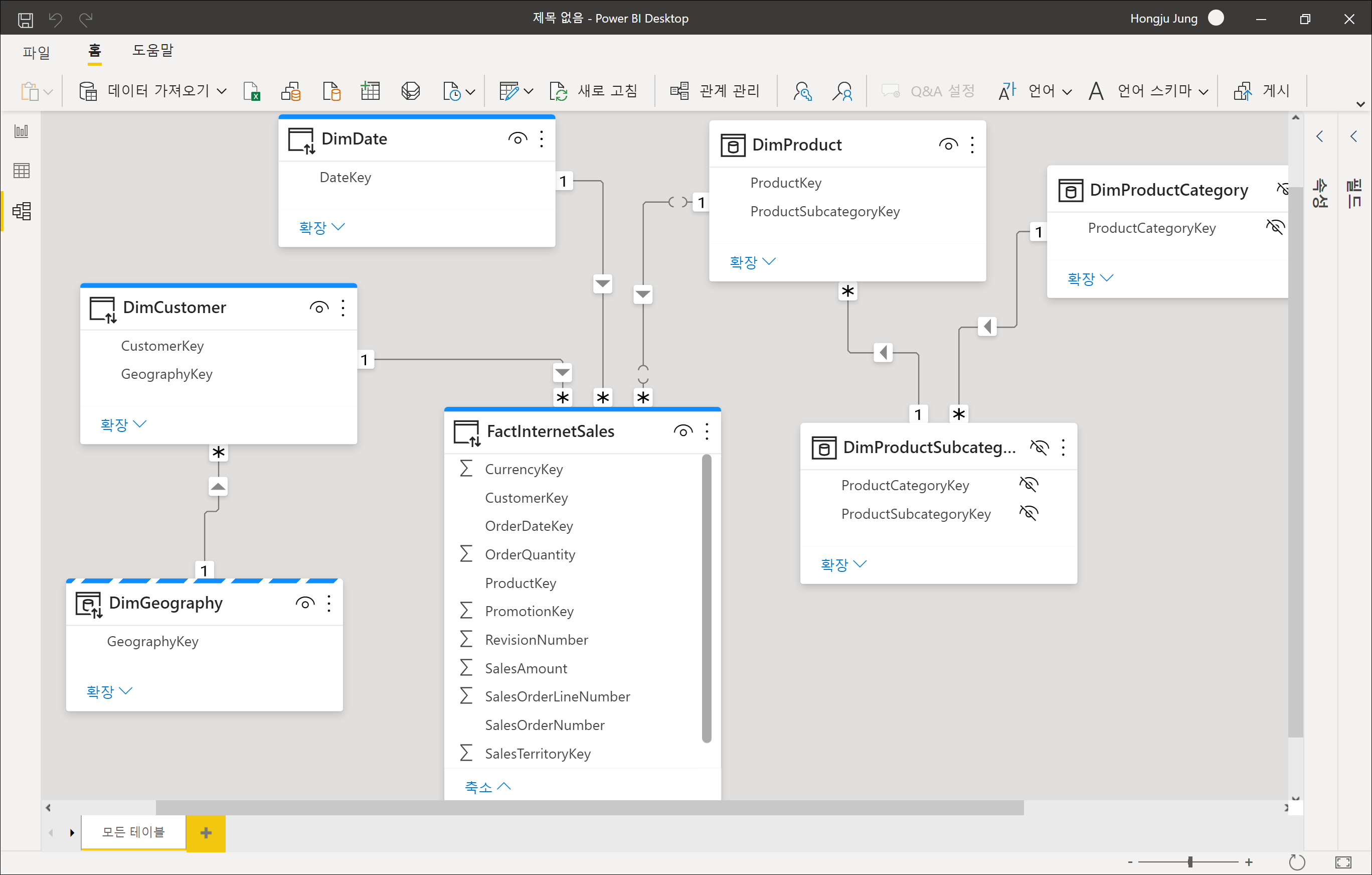Click the Excel workbook import icon
This screenshot has width=1372, height=875.
(251, 91)
